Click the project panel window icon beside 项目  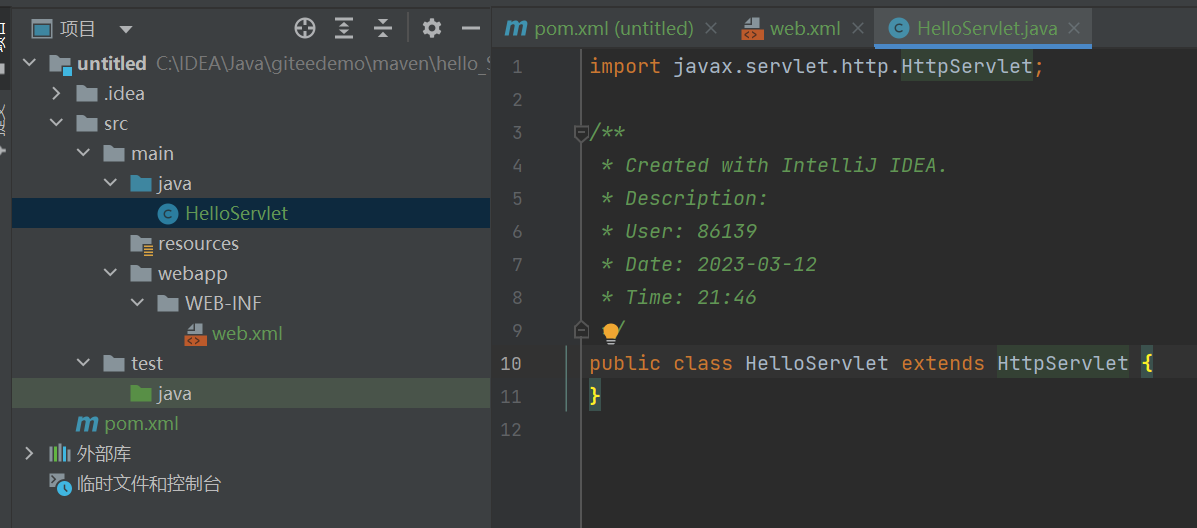41,30
